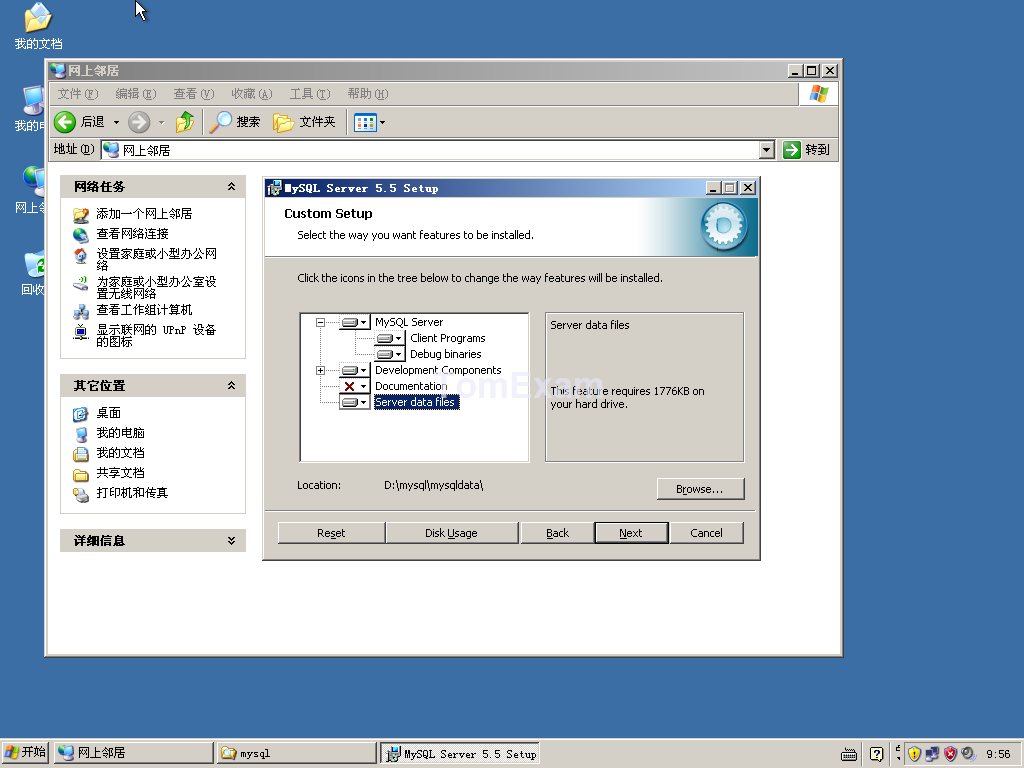Viewport: 1024px width, 768px height.
Task: Switch to 网上邻居 taskbar button
Action: tap(134, 753)
